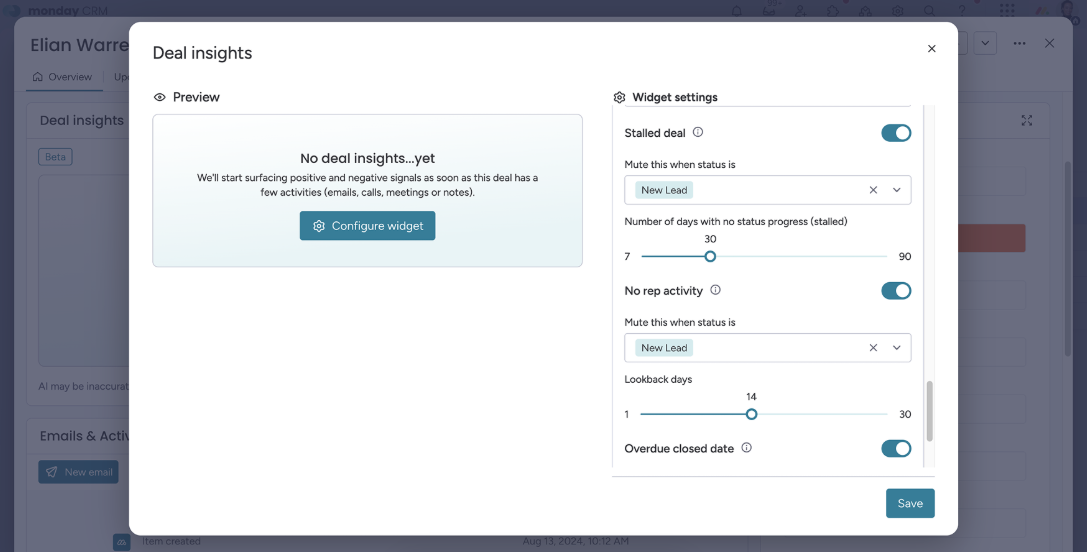The height and width of the screenshot is (552, 1087).
Task: Click the Beta badge in background widget
Action: 55,157
